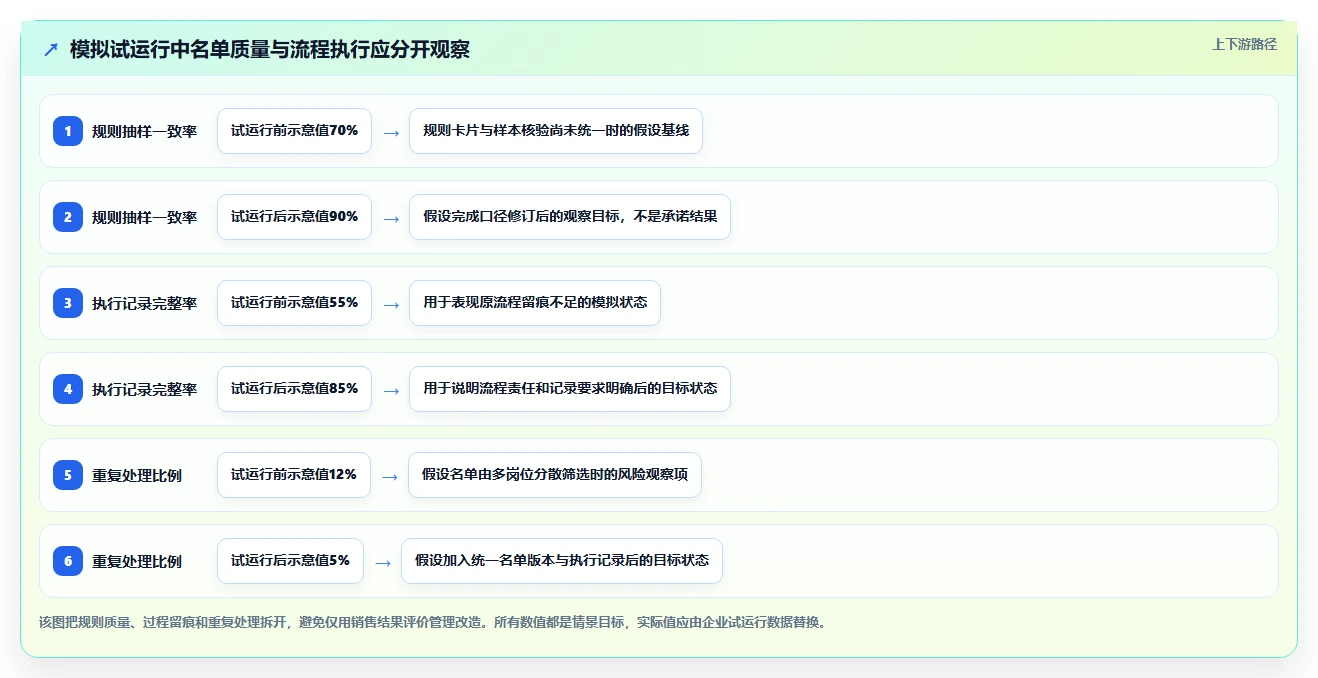The height and width of the screenshot is (678, 1318).
Task: Open 用于表现原流程留痕不足的模拟状态 box
Action: point(535,303)
